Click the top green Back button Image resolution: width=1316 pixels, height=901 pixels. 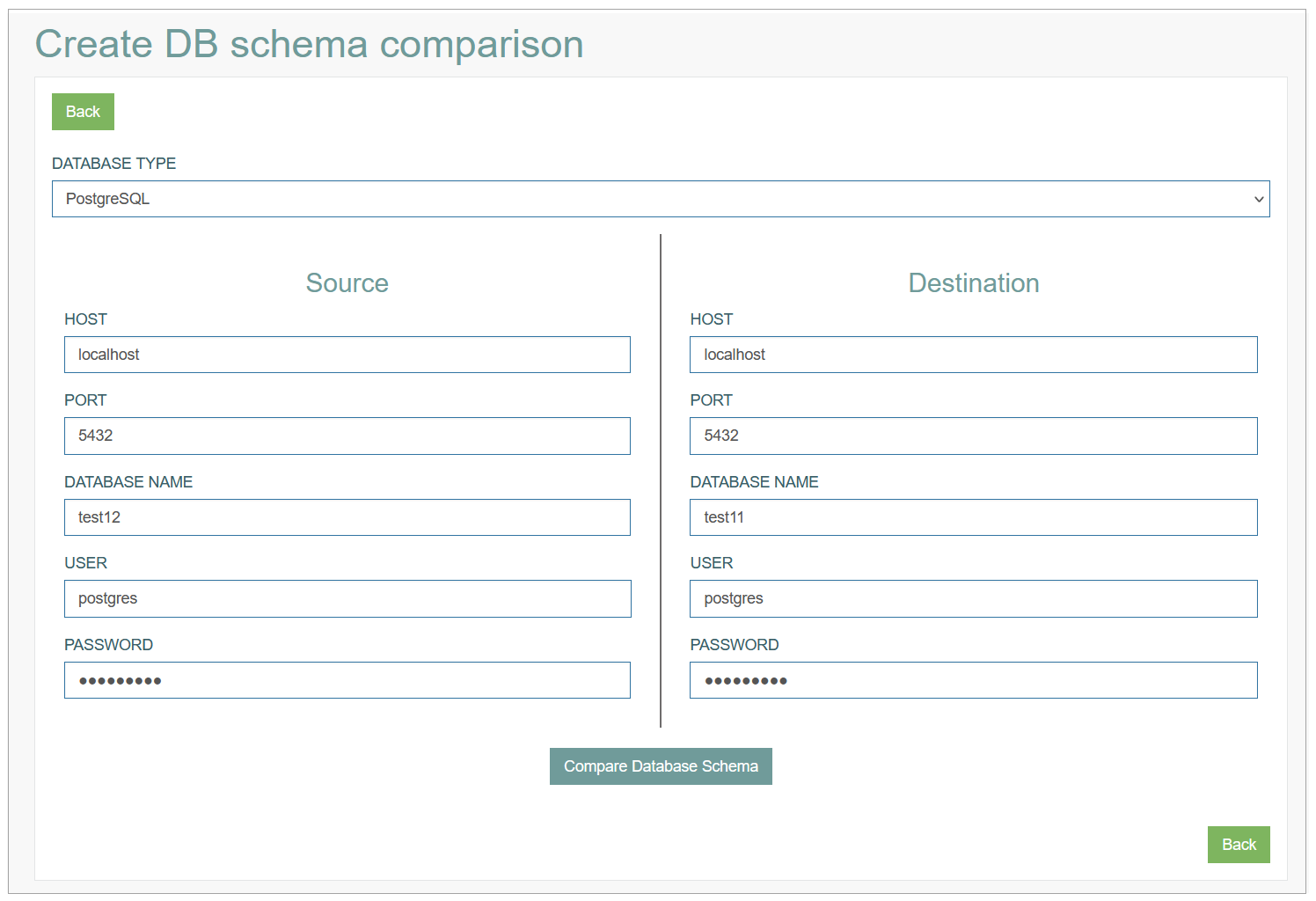[83, 112]
